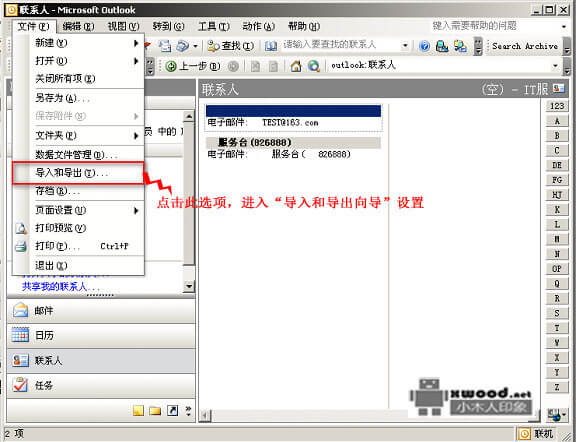The width and height of the screenshot is (576, 442).
Task: Choose 数据文件管理 in the File menu
Action: pyautogui.click(x=78, y=155)
